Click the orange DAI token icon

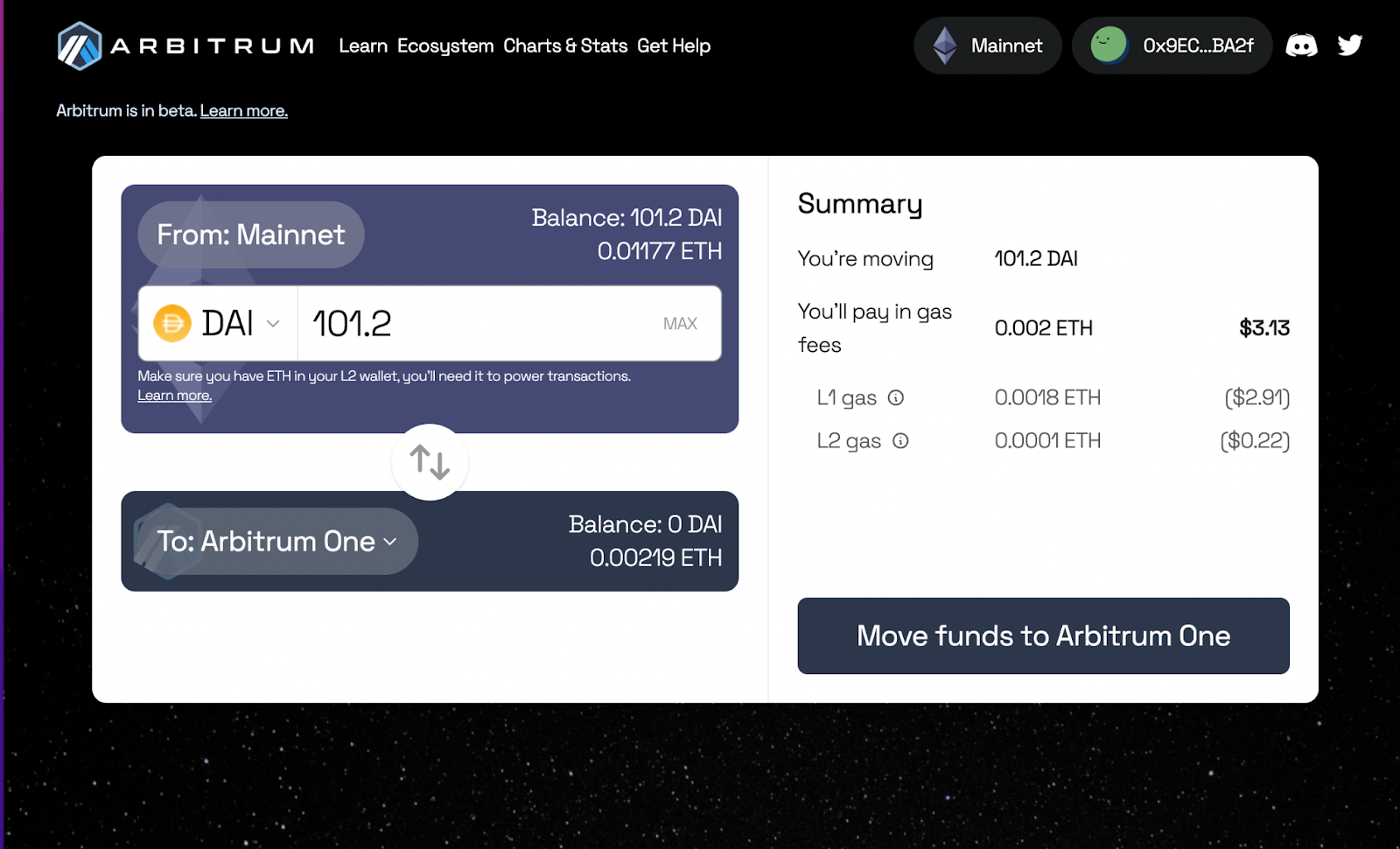(x=172, y=323)
